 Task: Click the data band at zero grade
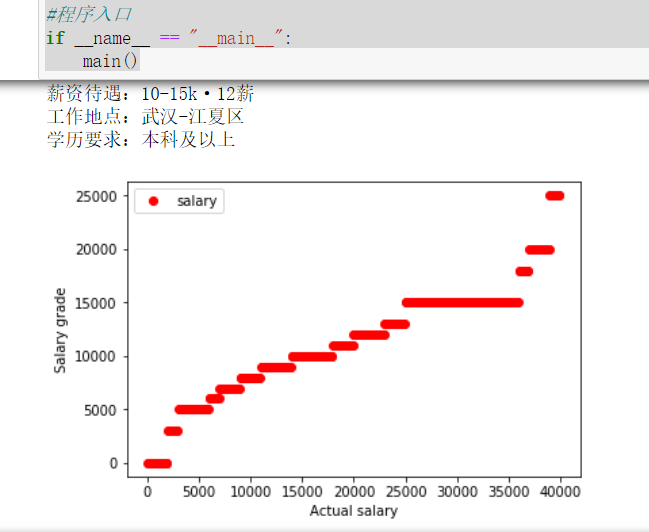(157, 463)
